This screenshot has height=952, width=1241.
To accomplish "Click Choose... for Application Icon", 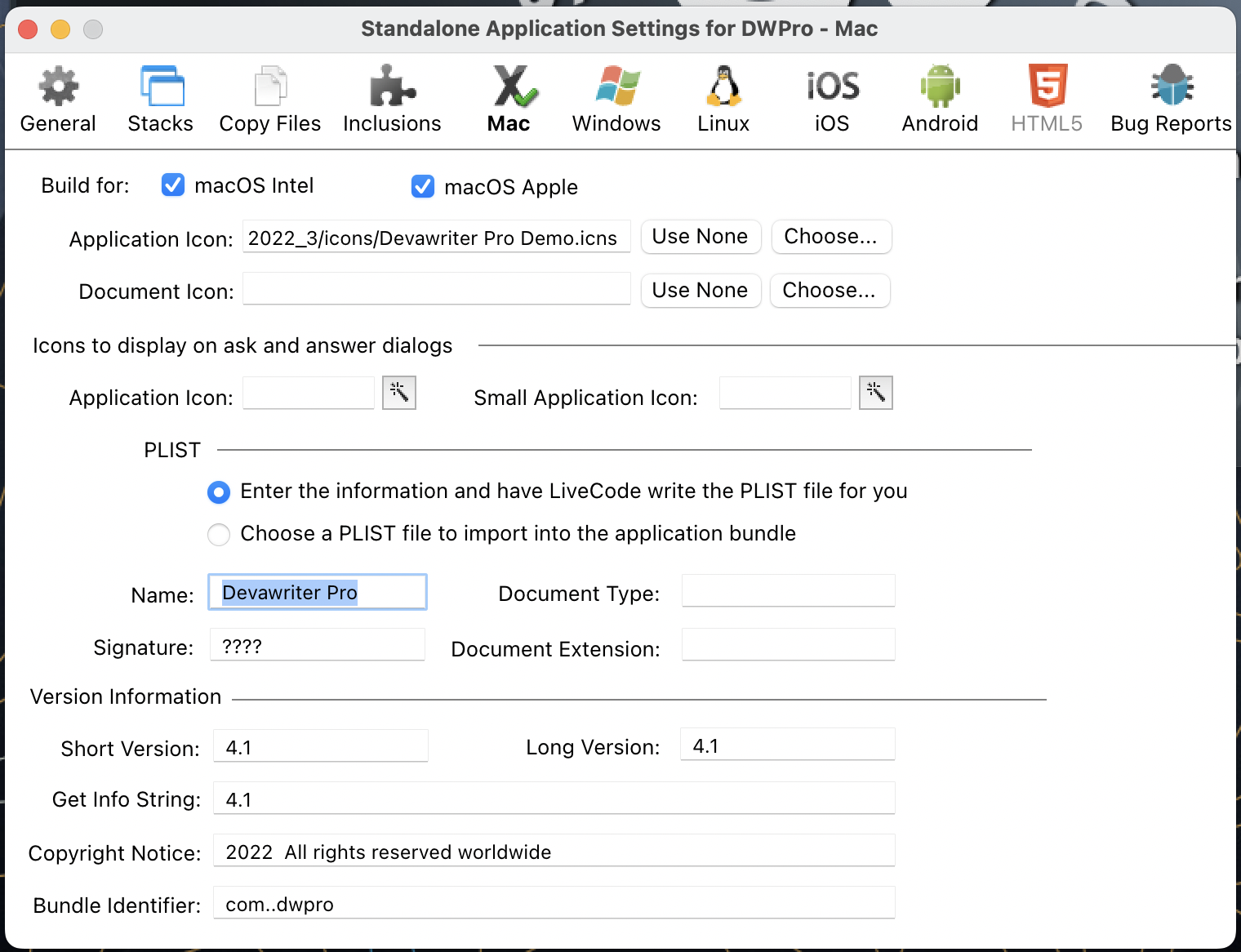I will point(831,237).
